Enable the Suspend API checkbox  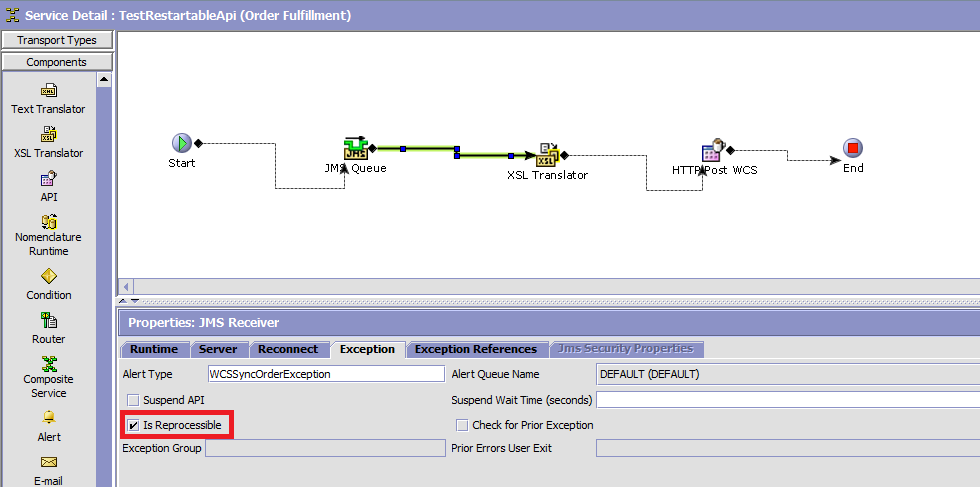tap(133, 400)
